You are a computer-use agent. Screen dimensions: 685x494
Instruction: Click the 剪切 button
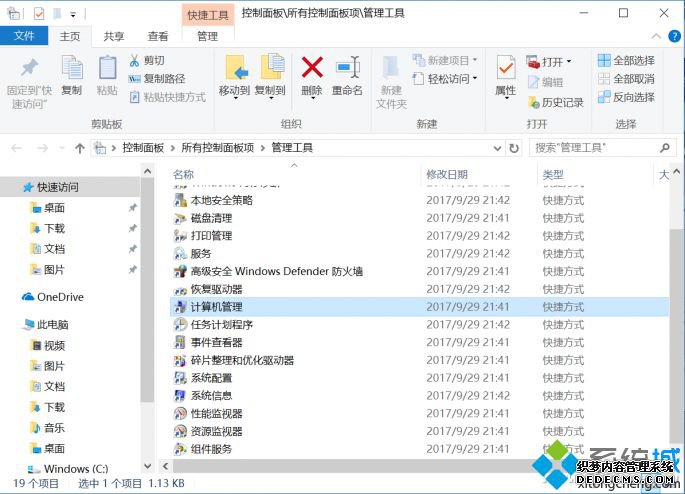click(147, 60)
